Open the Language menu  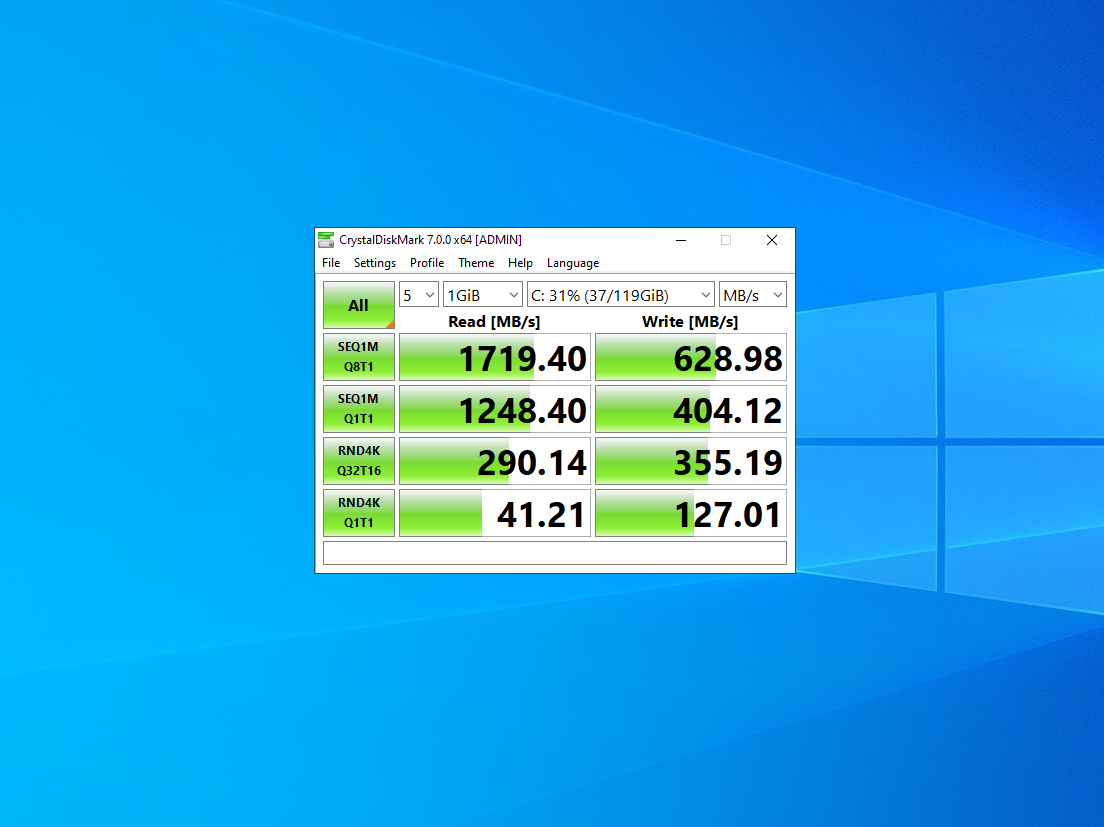(x=573, y=263)
